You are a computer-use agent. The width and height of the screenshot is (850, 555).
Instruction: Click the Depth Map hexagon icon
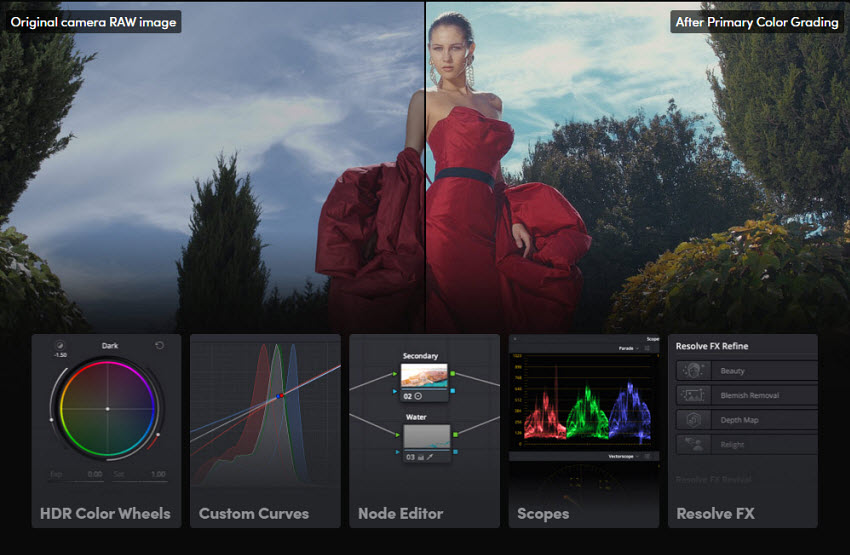click(x=693, y=420)
